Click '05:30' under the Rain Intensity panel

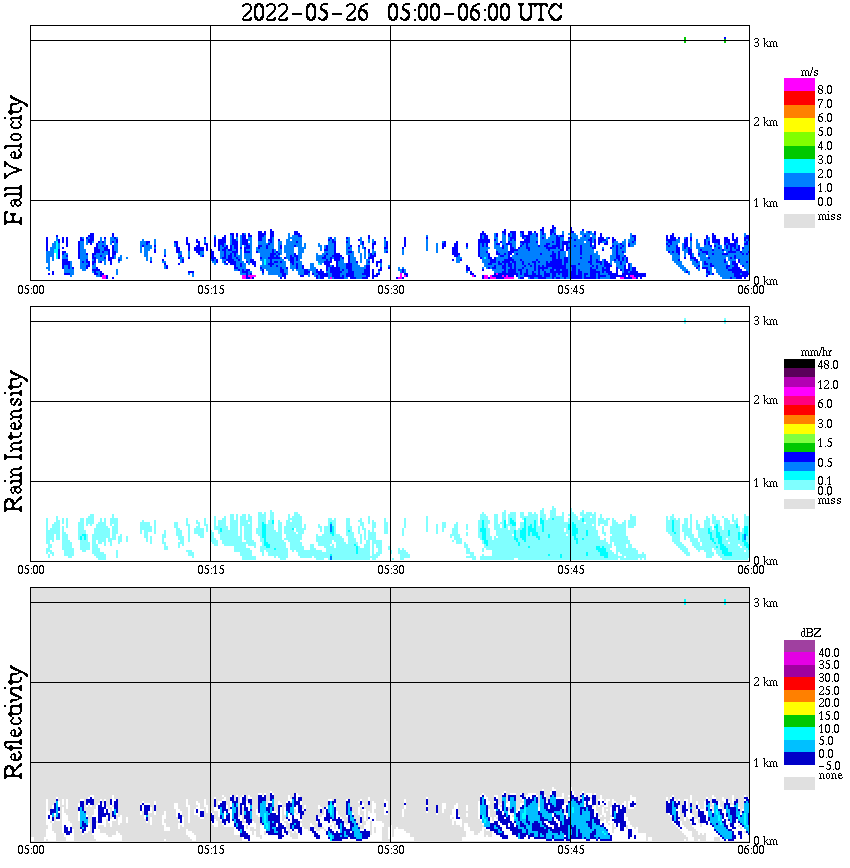(391, 570)
